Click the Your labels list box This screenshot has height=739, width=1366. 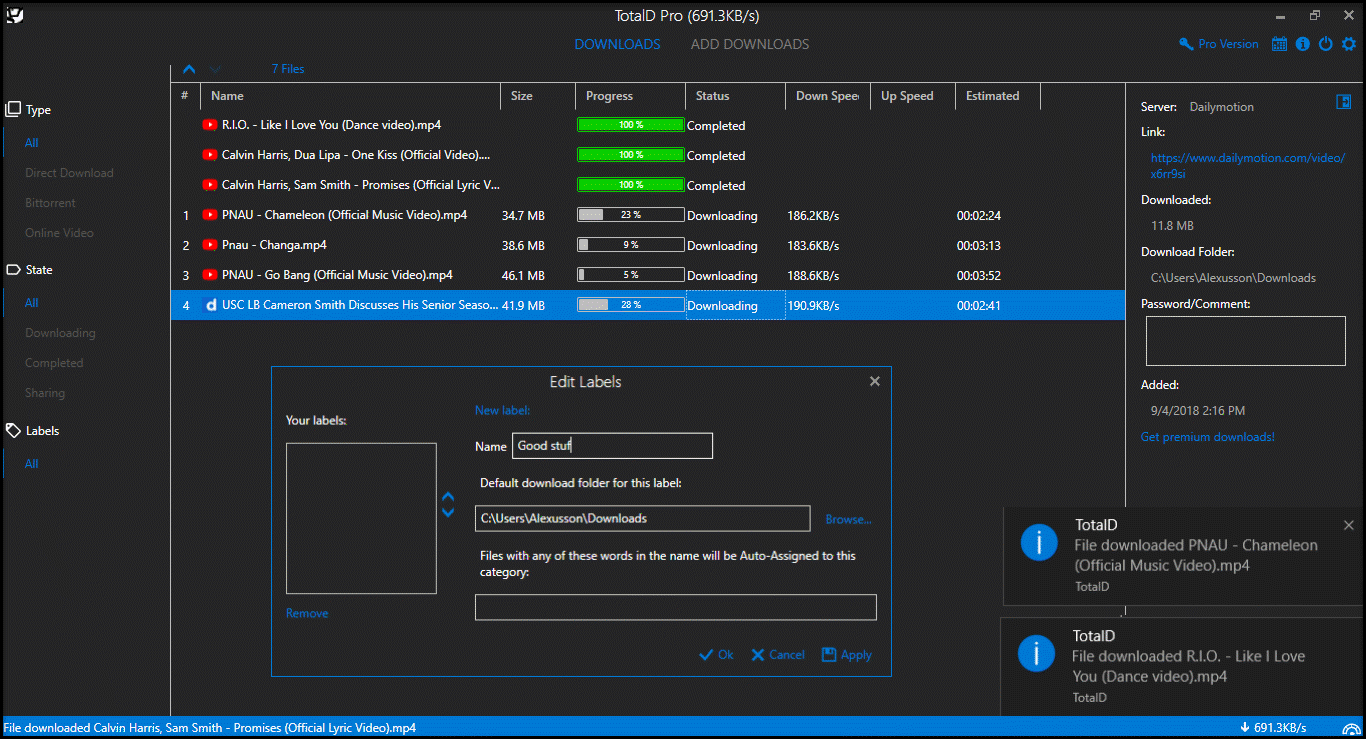pos(361,519)
